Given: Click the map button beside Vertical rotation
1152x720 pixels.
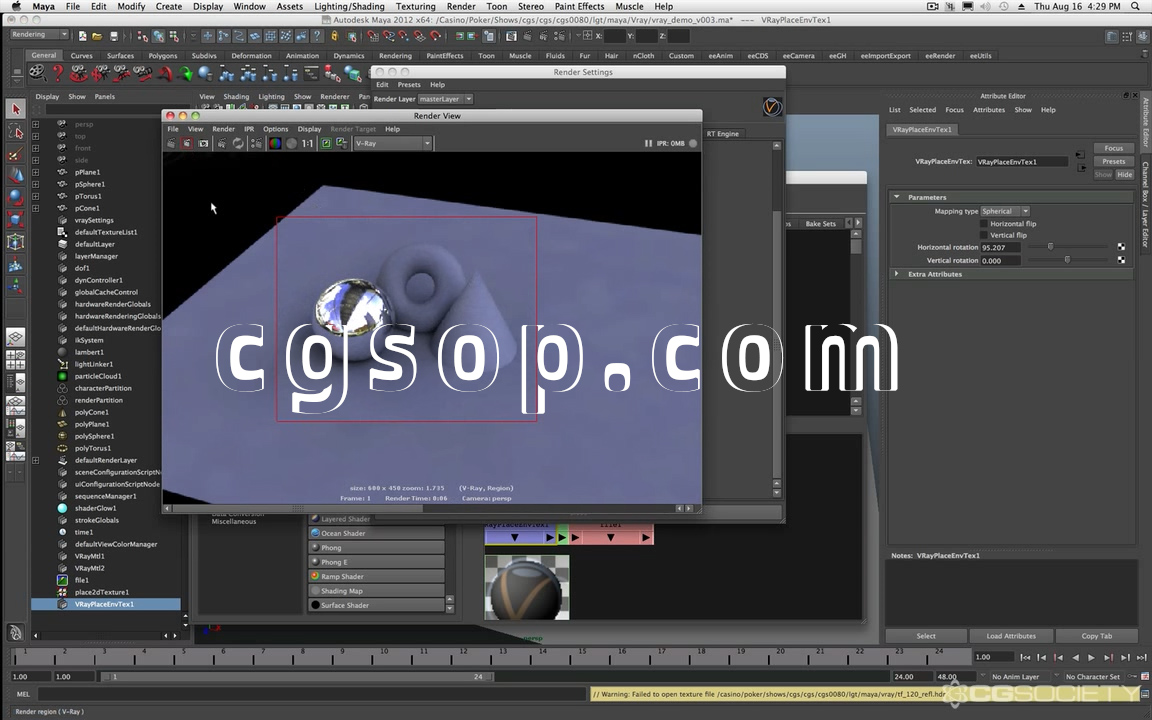Looking at the screenshot, I should pyautogui.click(x=1121, y=260).
